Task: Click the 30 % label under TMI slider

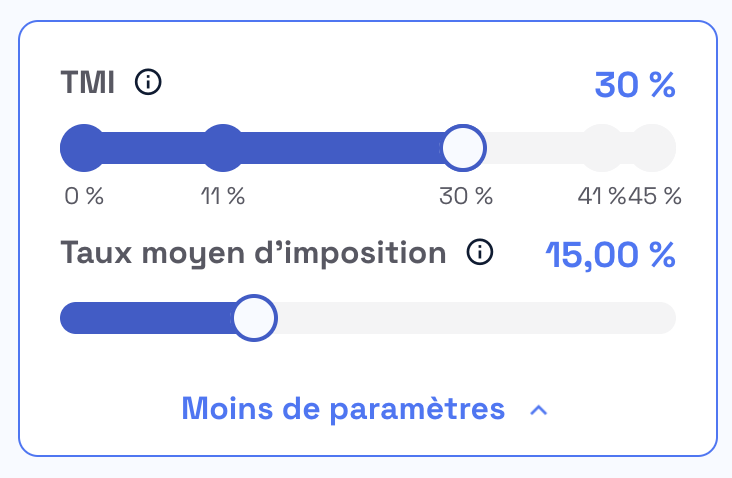Action: 466,196
